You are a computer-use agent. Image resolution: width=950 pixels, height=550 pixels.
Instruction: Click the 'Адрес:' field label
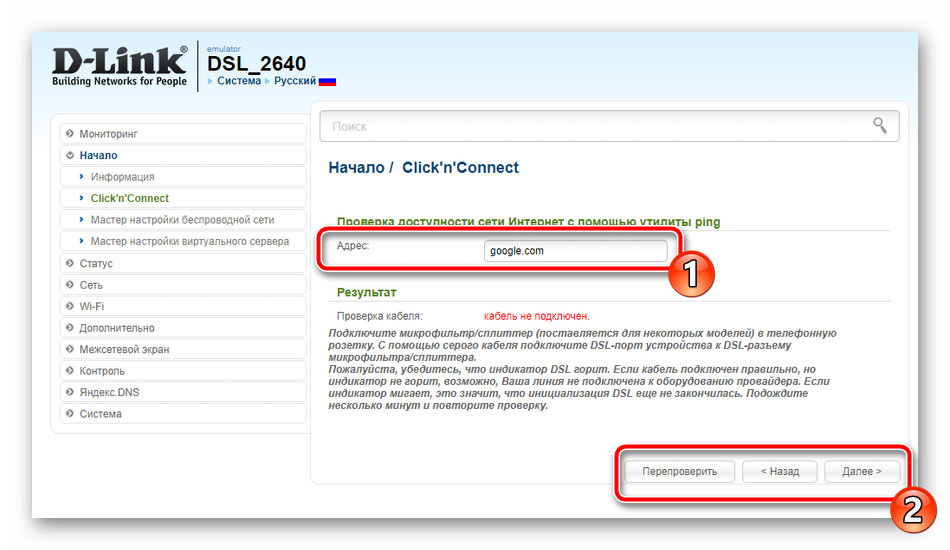(x=353, y=246)
